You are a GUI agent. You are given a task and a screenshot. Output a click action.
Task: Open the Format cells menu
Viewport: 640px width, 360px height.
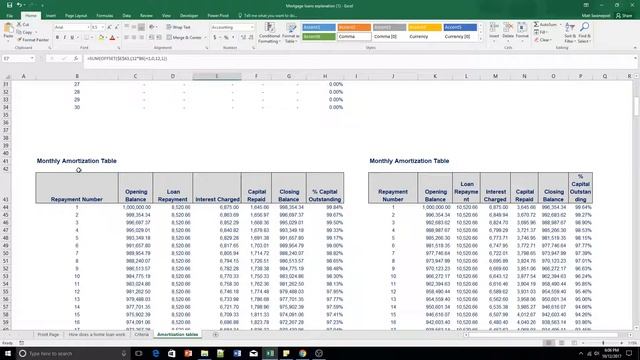[x=522, y=31]
